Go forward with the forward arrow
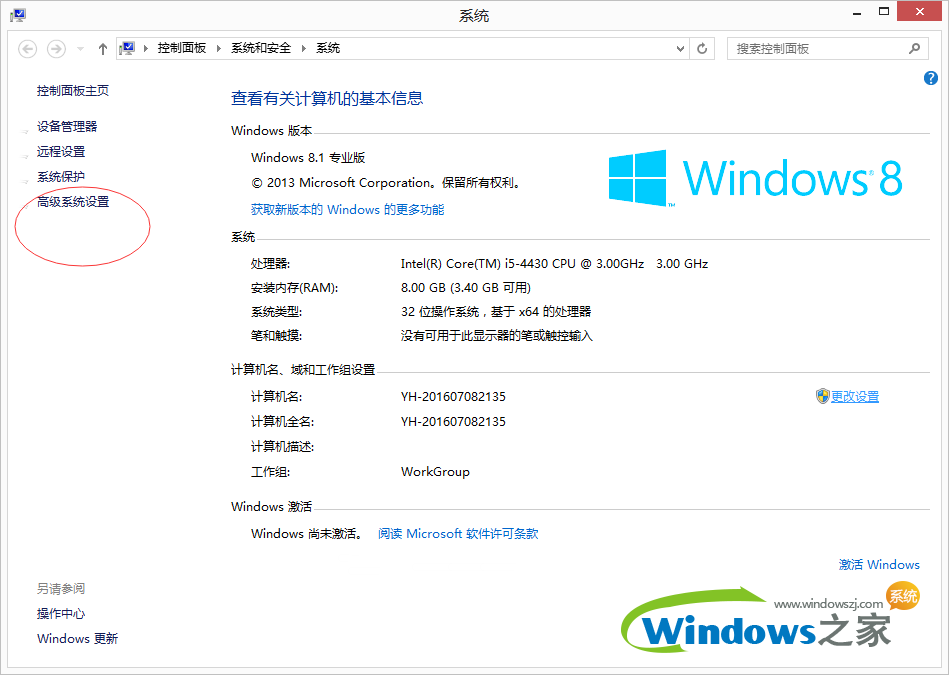The height and width of the screenshot is (675, 949). pyautogui.click(x=56, y=48)
